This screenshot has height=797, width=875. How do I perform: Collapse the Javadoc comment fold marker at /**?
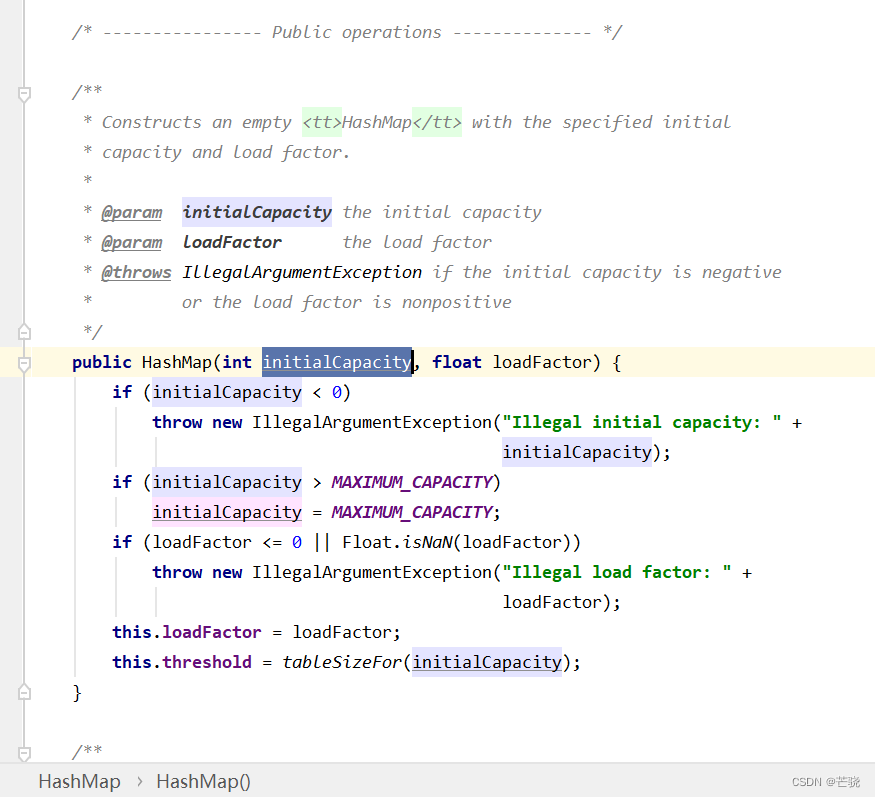pyautogui.click(x=24, y=94)
